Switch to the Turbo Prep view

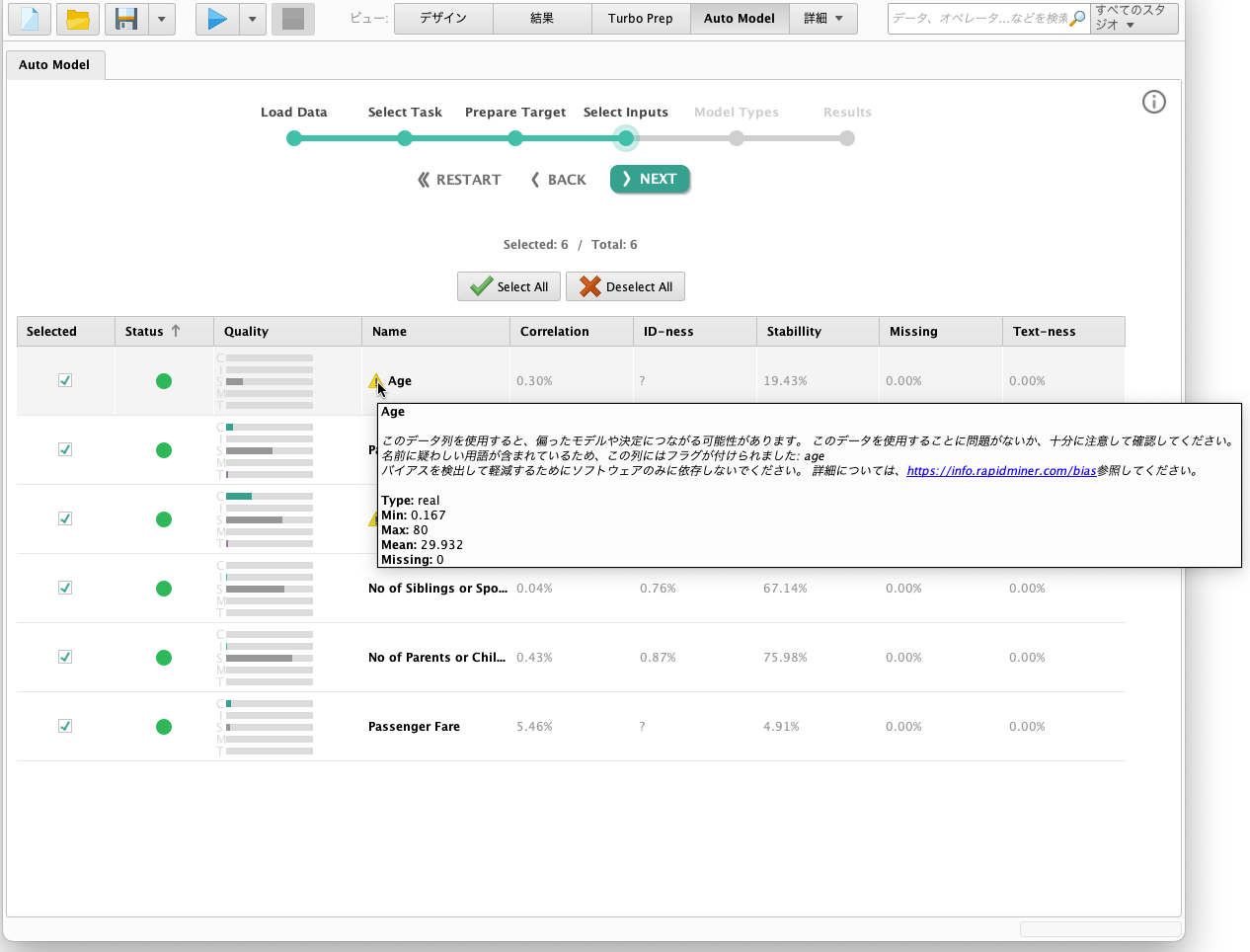coord(641,19)
